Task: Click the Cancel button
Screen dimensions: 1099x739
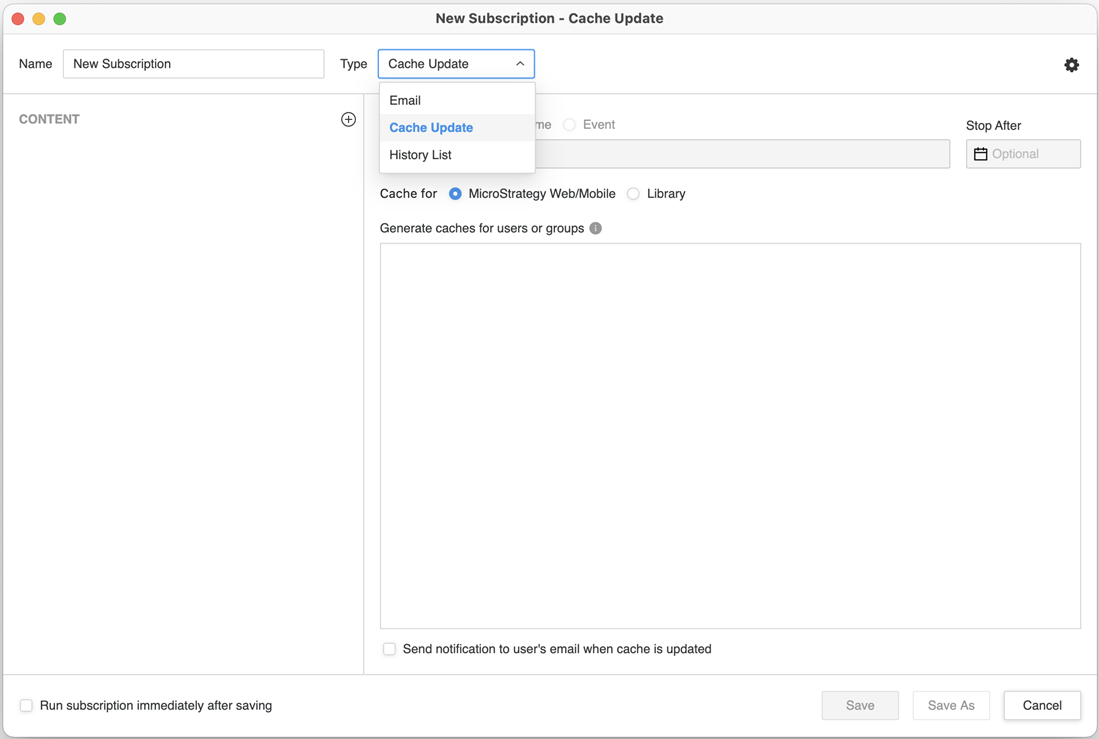Action: point(1041,706)
